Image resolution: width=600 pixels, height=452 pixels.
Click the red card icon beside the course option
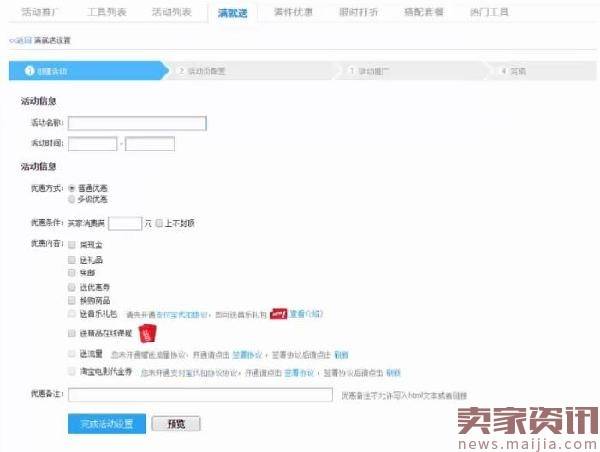pyautogui.click(x=148, y=333)
